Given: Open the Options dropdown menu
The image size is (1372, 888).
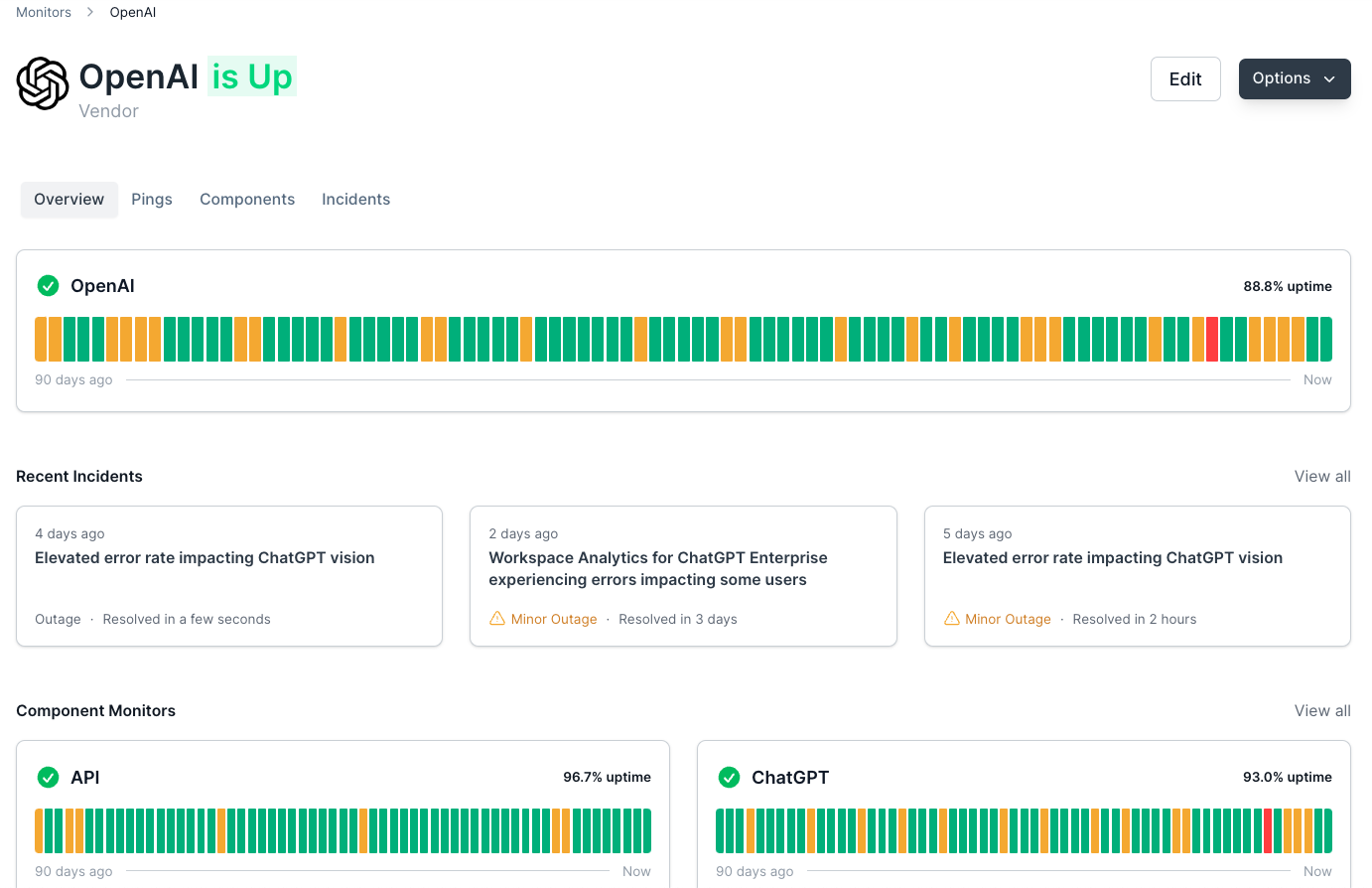Looking at the screenshot, I should coord(1294,78).
